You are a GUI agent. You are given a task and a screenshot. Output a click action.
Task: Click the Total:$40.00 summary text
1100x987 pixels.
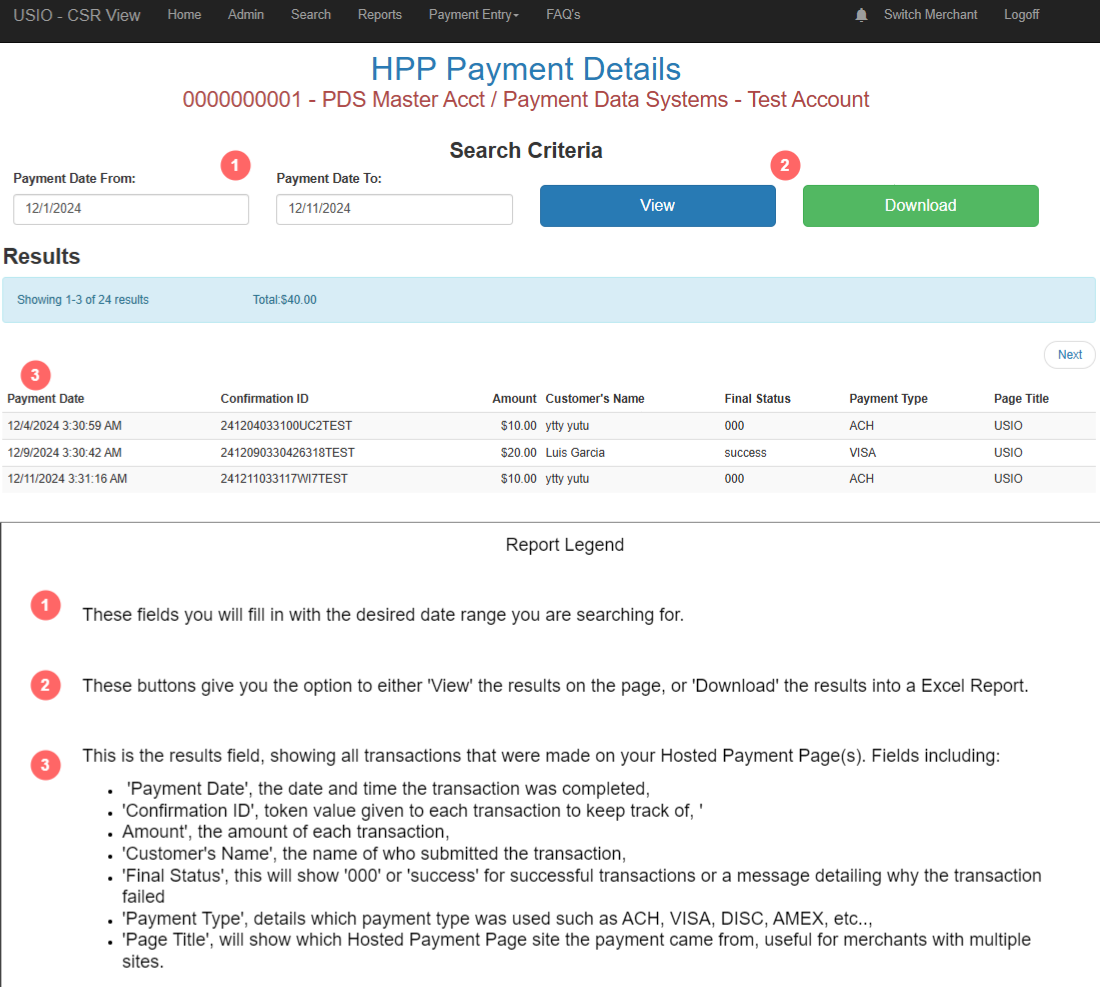pos(285,300)
